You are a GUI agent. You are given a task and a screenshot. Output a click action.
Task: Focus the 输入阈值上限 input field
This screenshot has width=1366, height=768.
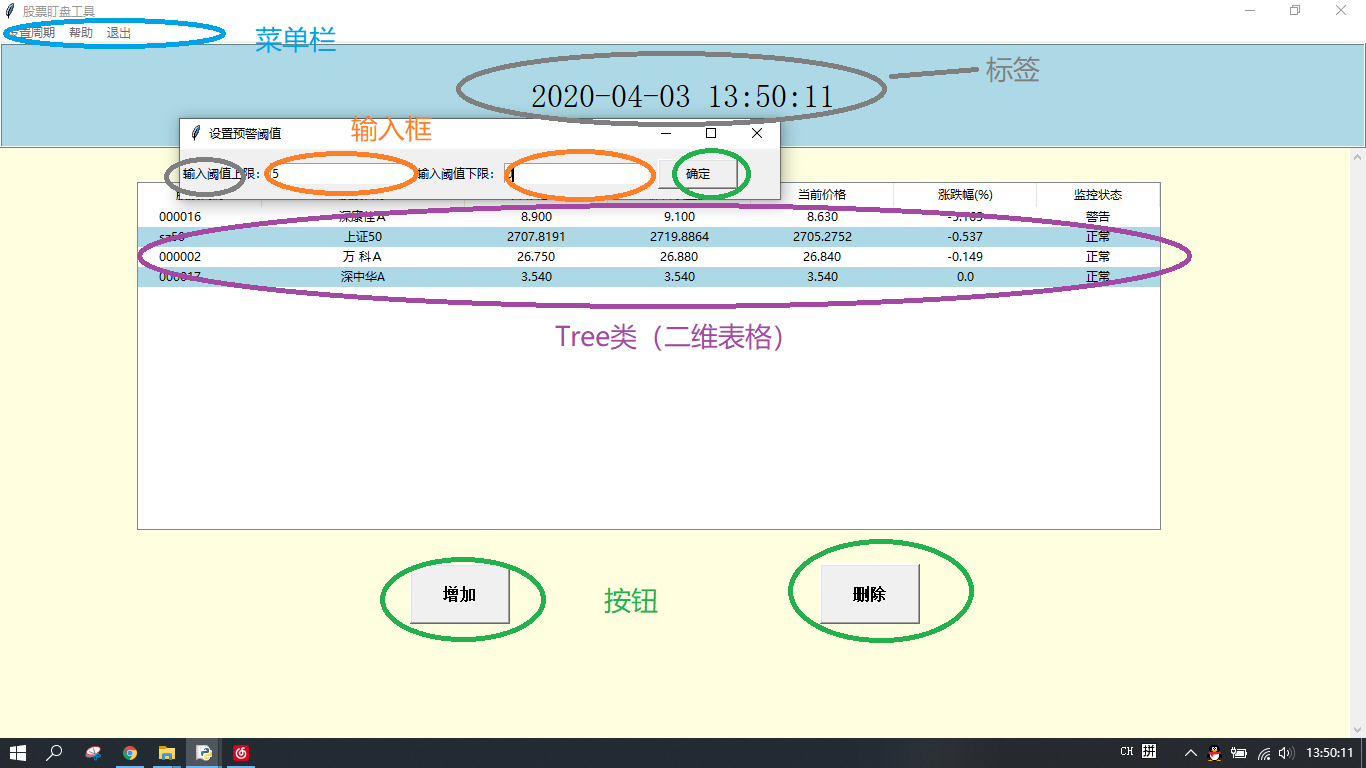click(340, 174)
